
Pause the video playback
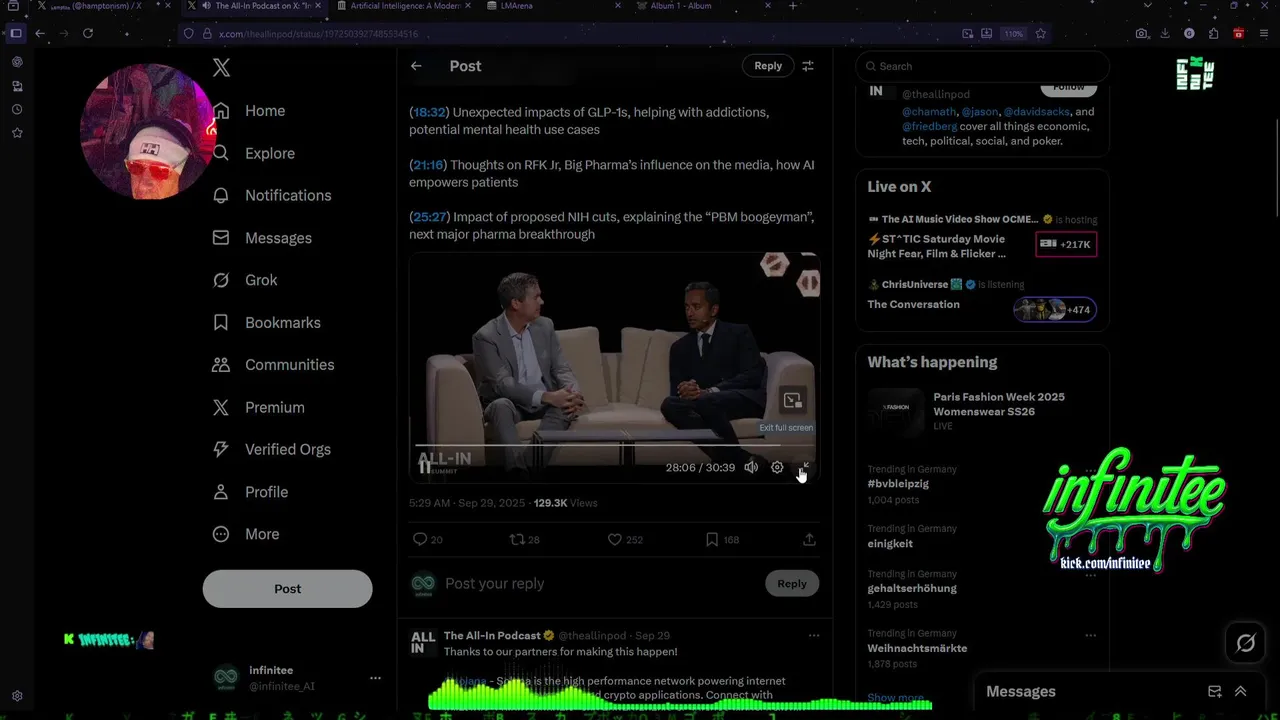coord(425,467)
